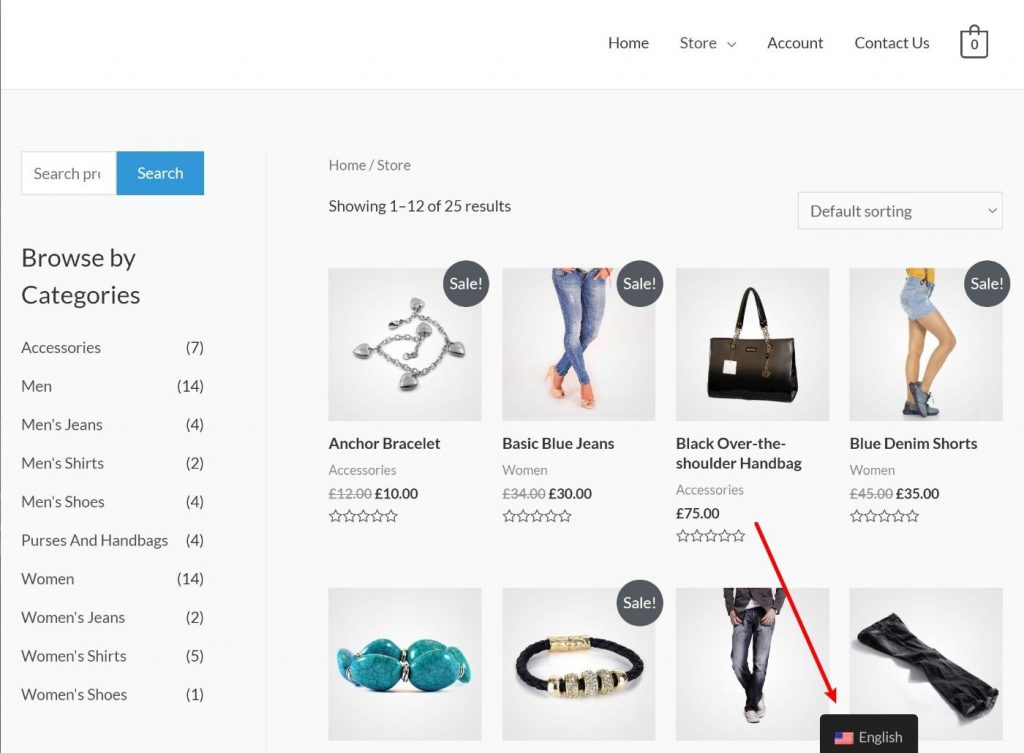The image size is (1024, 753).
Task: Click the Home breadcrumb link
Action: 347,165
